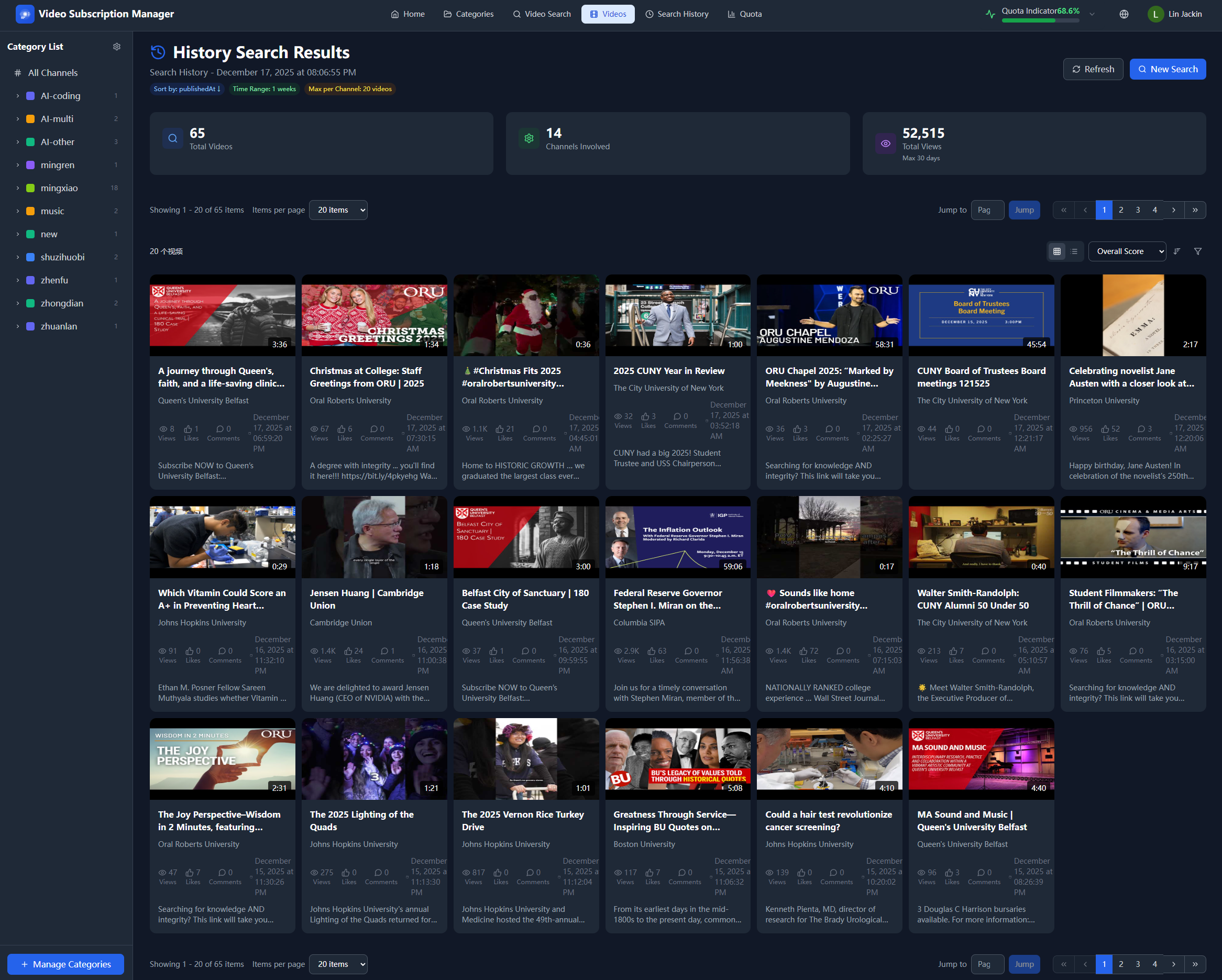Image resolution: width=1222 pixels, height=980 pixels.
Task: Open the Video Search tab
Action: [x=542, y=14]
